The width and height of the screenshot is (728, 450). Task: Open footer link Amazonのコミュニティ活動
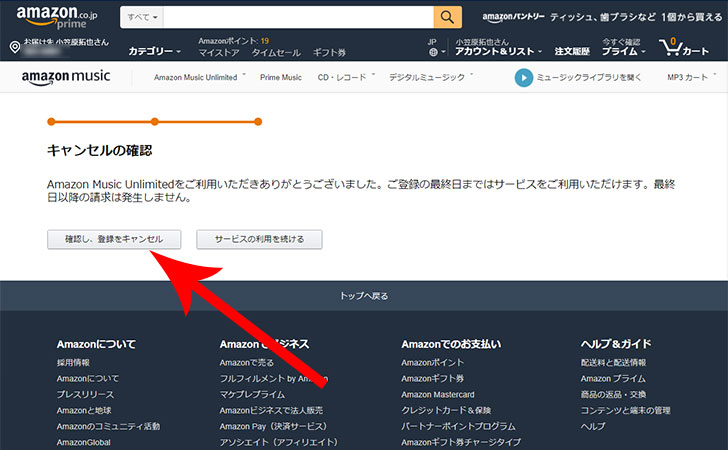pos(108,426)
